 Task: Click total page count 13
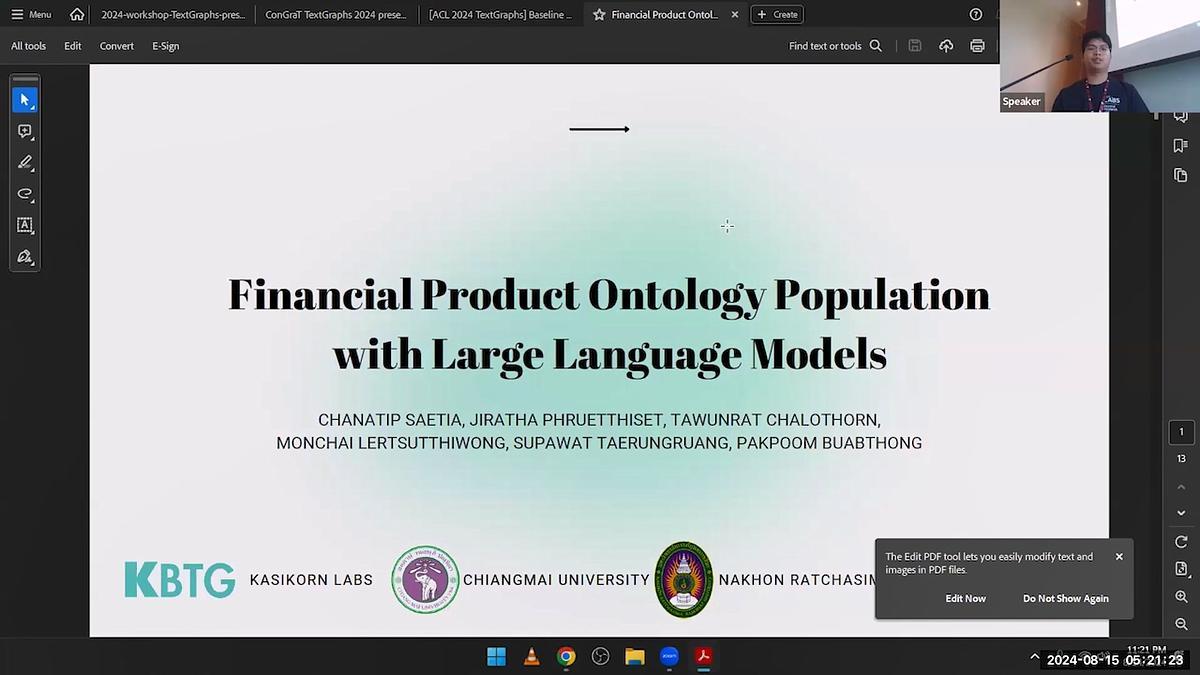(1181, 458)
